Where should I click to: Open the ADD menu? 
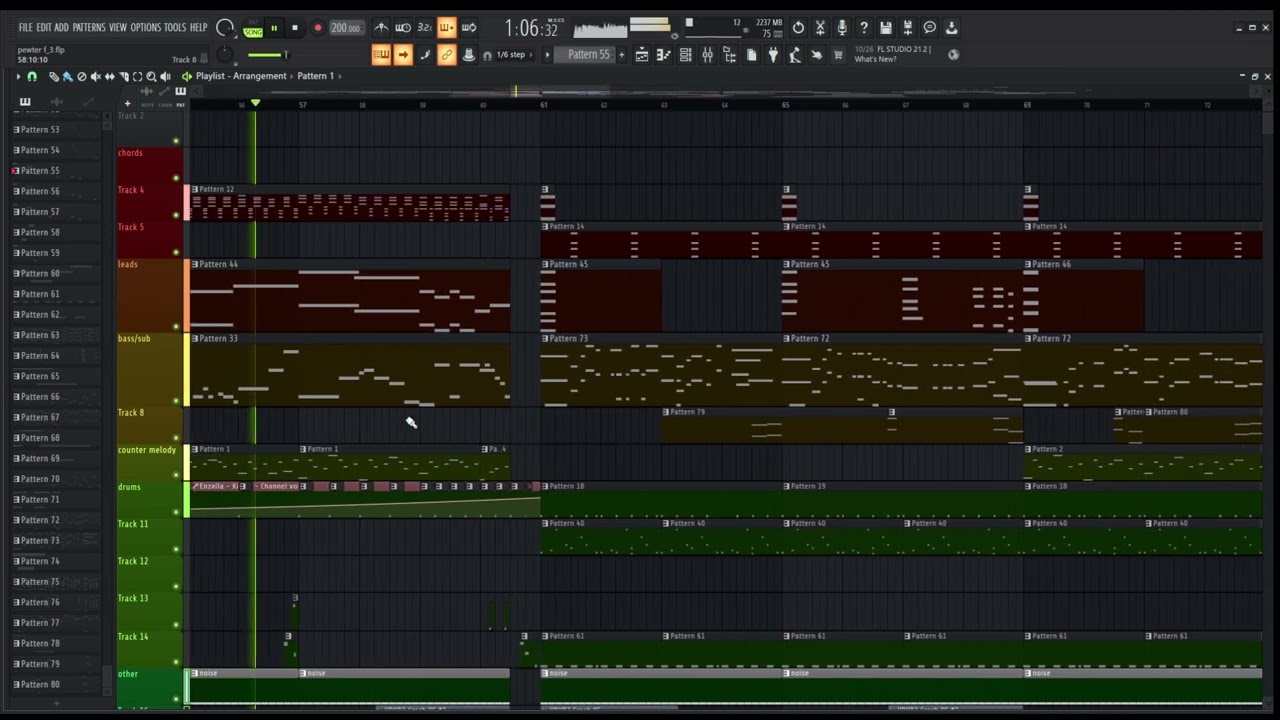pyautogui.click(x=61, y=28)
